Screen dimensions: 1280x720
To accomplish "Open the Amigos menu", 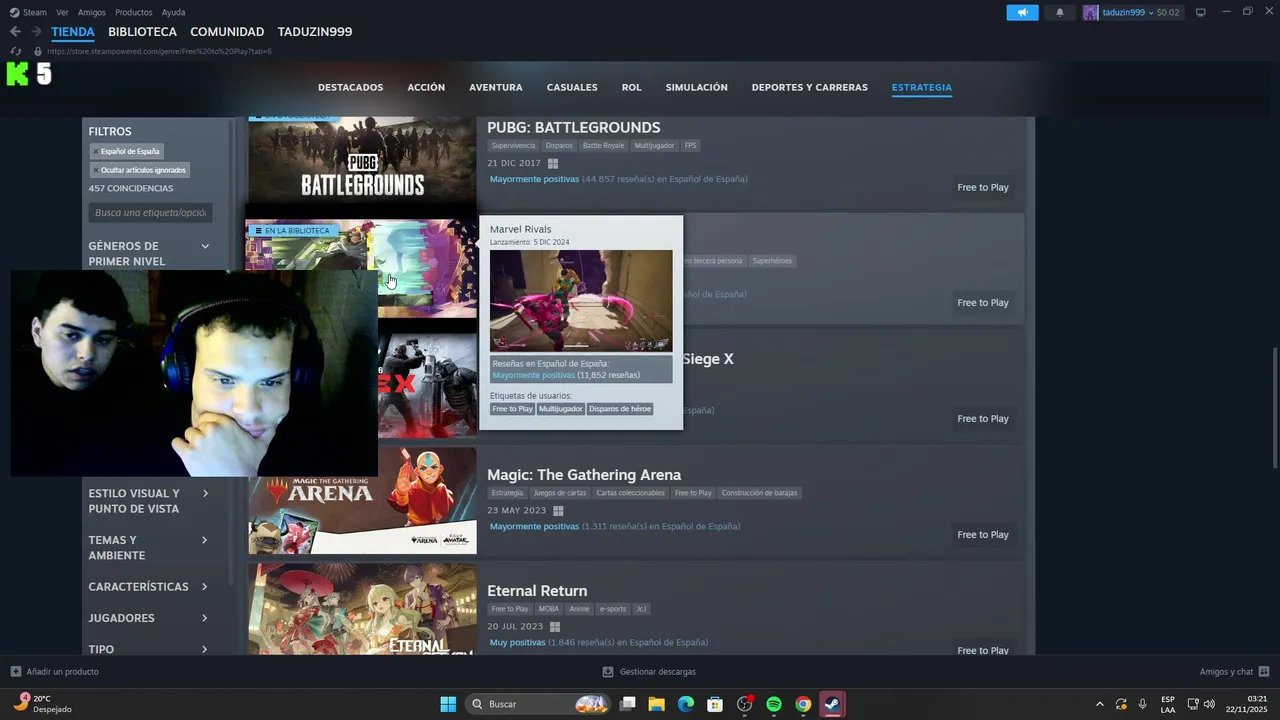I will coord(92,12).
